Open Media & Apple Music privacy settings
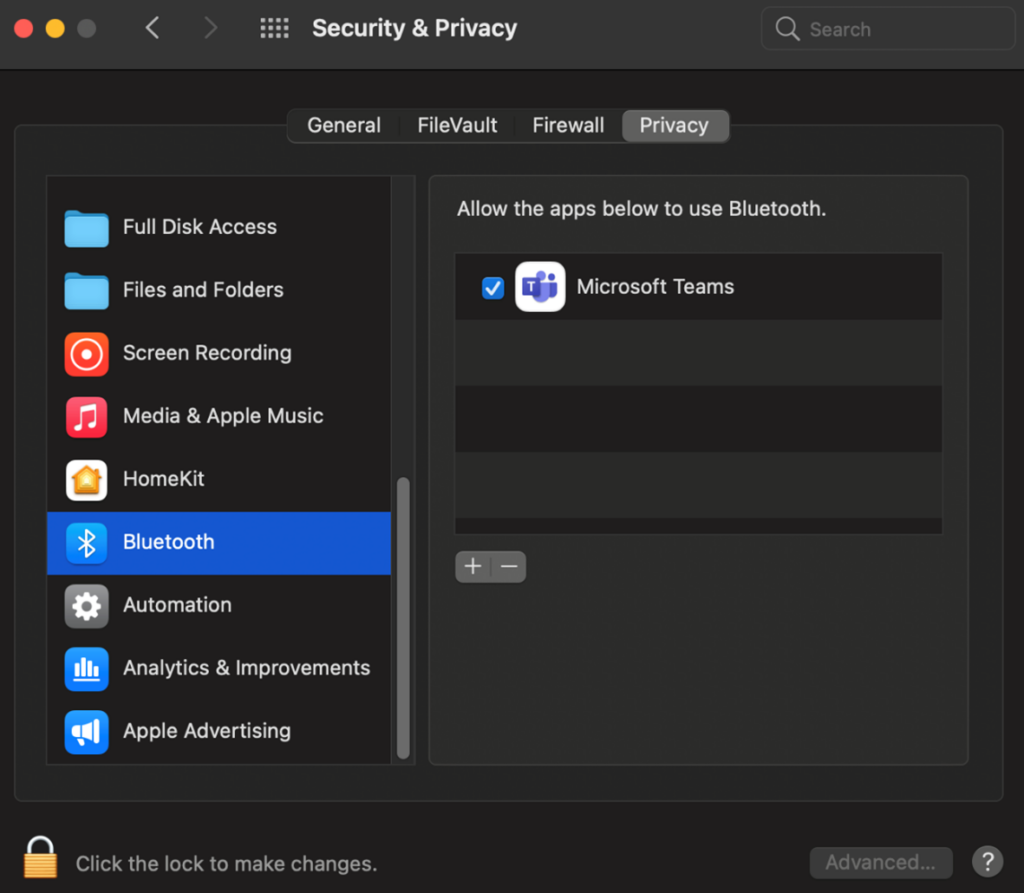Viewport: 1024px width, 893px height. tap(222, 417)
